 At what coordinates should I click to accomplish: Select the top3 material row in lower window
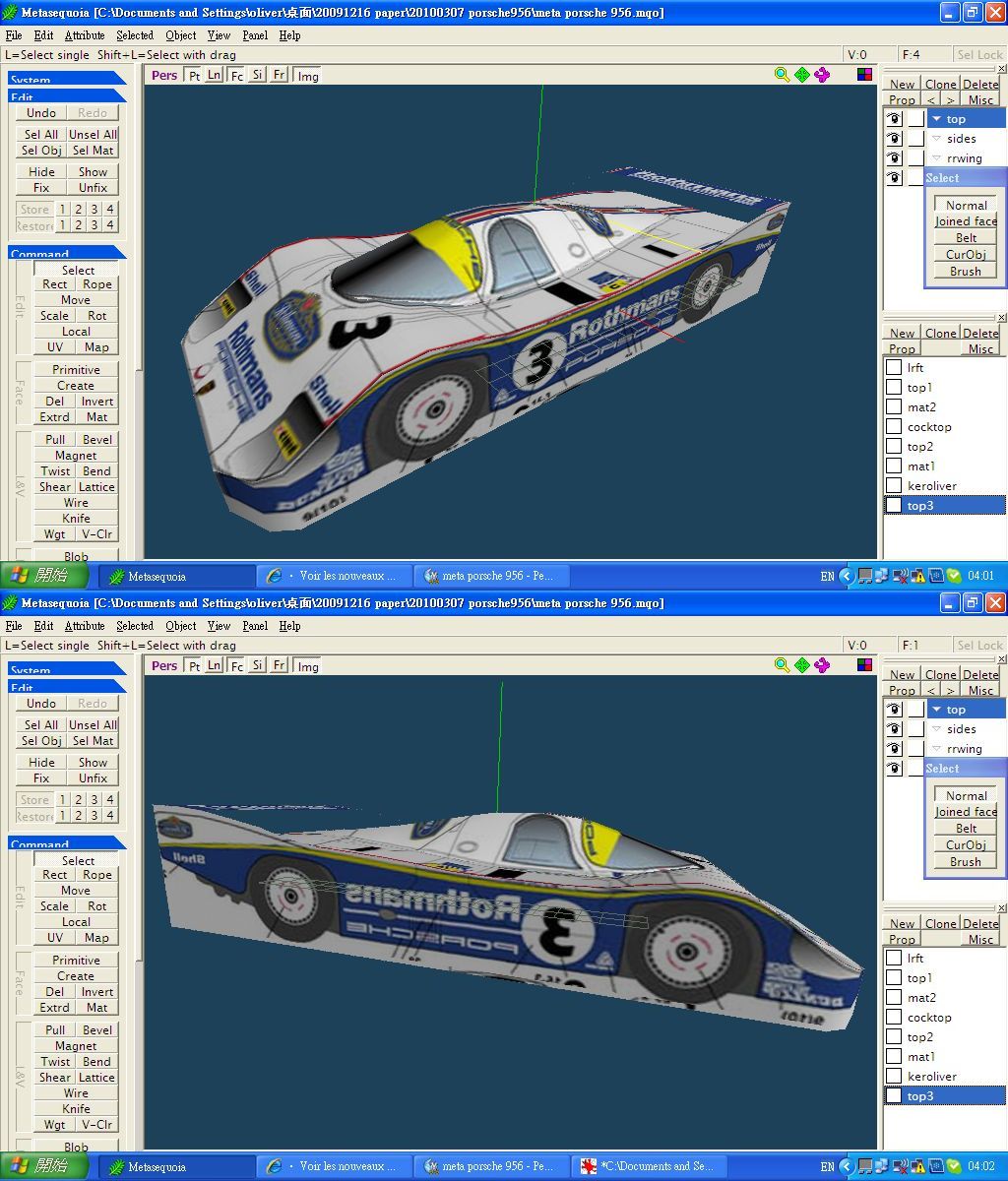click(944, 1095)
